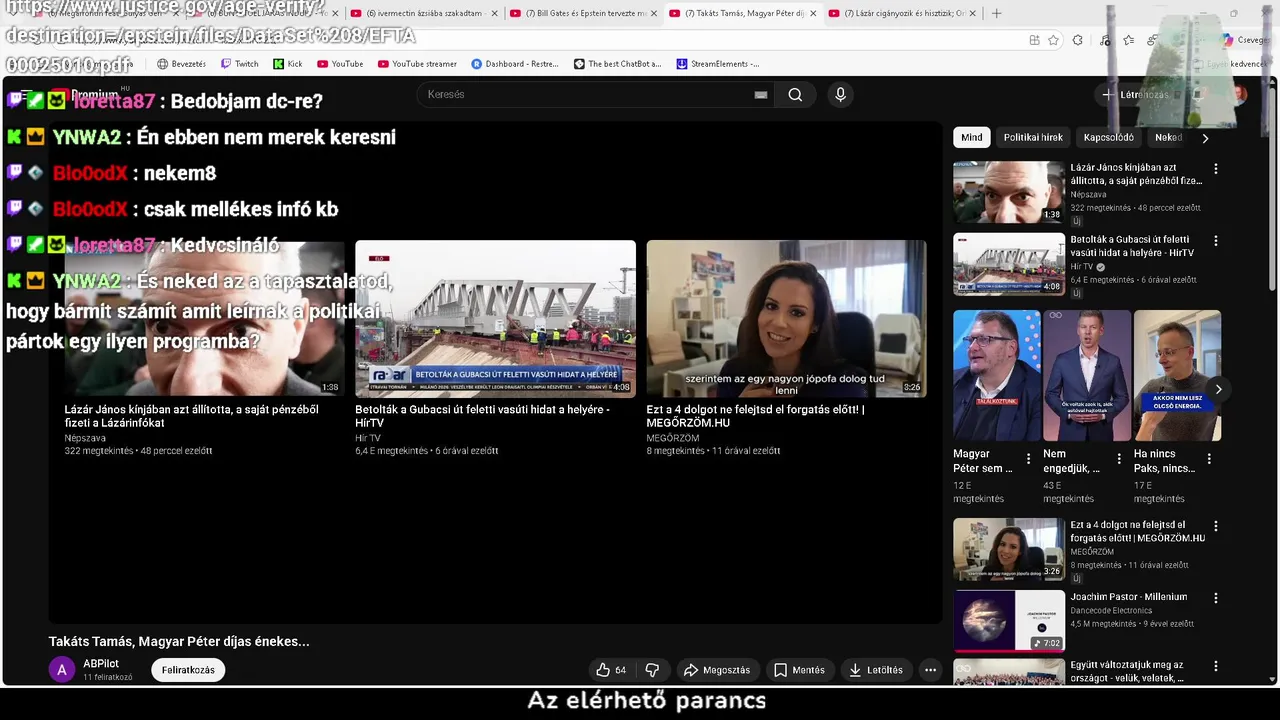Switch to 'Bill Gates és Epstein tervezte' tab
The width and height of the screenshot is (1280, 720).
pyautogui.click(x=585, y=14)
